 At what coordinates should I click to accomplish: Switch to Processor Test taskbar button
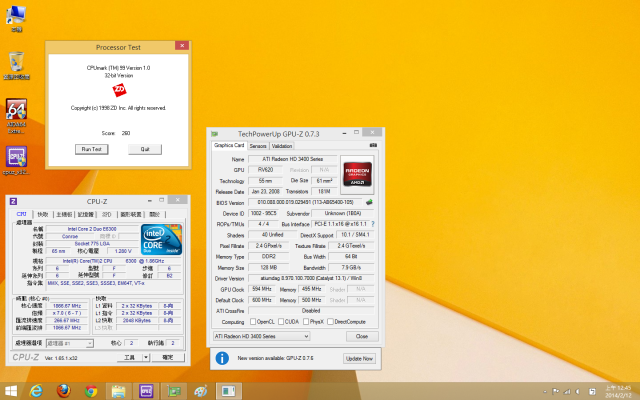pyautogui.click(x=229, y=391)
